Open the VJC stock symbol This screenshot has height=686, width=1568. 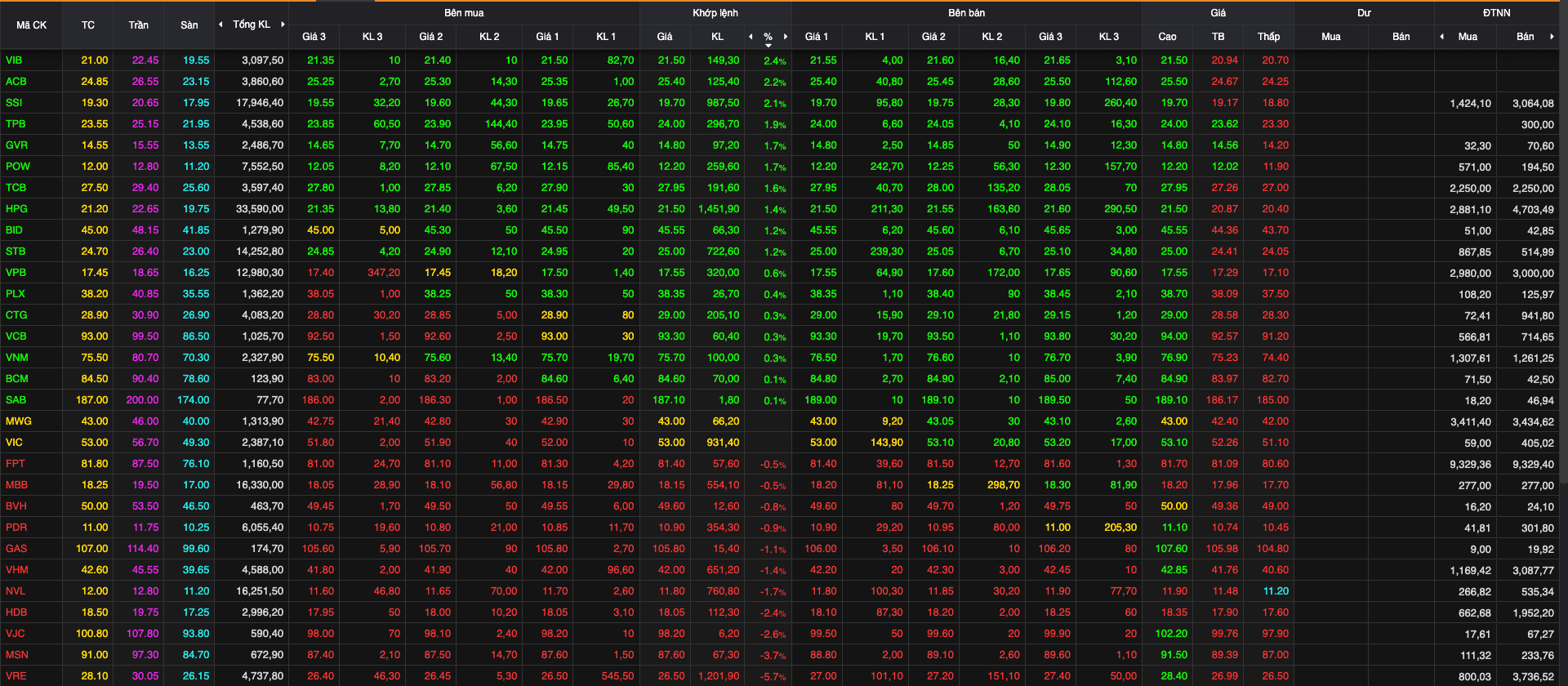[x=15, y=634]
